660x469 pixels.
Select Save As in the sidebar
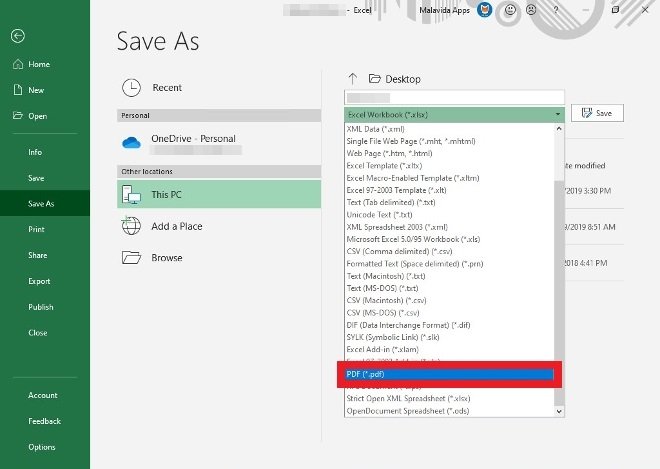pos(45,203)
